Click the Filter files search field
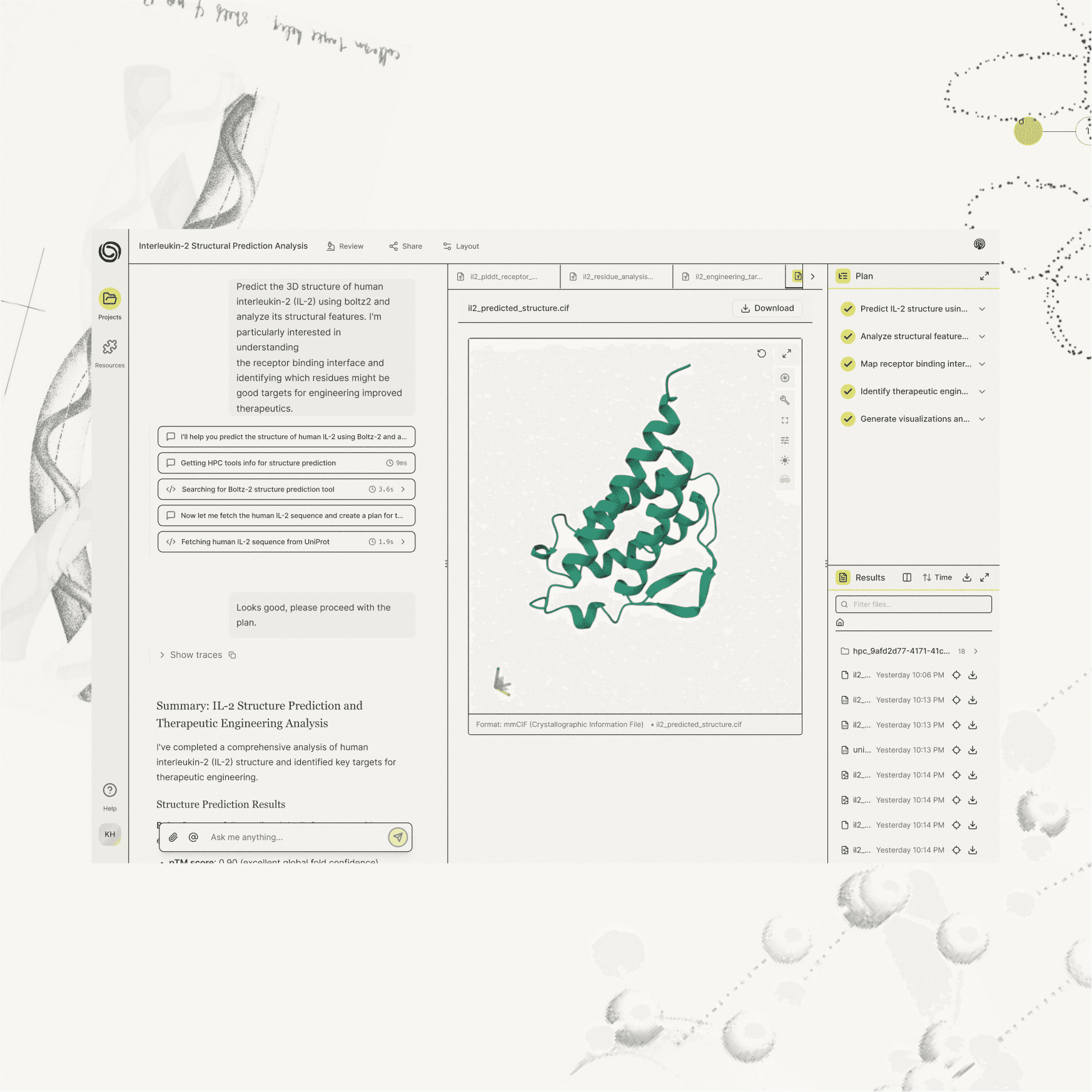The image size is (1092, 1092). (x=914, y=605)
